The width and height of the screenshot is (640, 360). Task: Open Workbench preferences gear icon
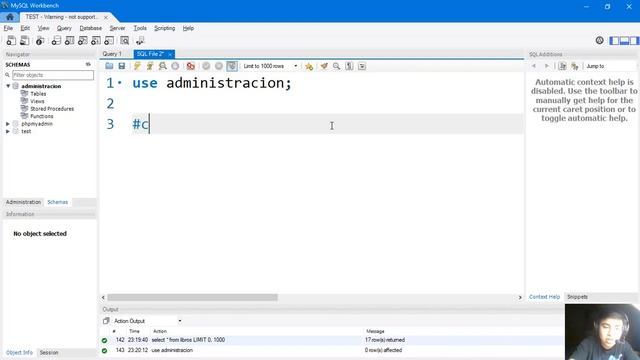[x=600, y=40]
